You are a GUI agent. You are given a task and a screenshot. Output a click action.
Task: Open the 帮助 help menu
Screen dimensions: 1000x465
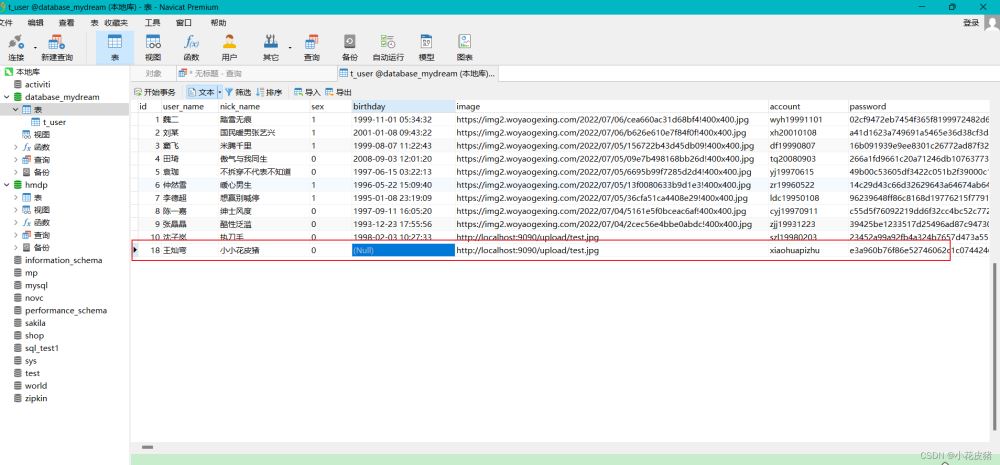tap(218, 22)
